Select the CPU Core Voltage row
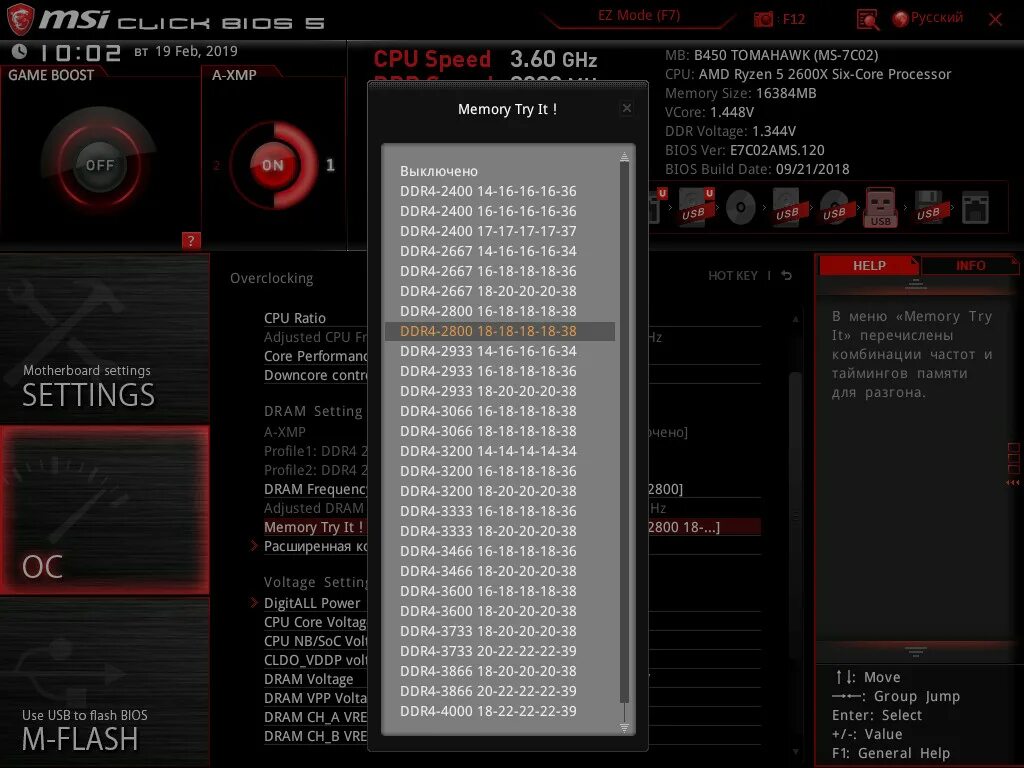Viewport: 1024px width, 768px height. point(315,622)
